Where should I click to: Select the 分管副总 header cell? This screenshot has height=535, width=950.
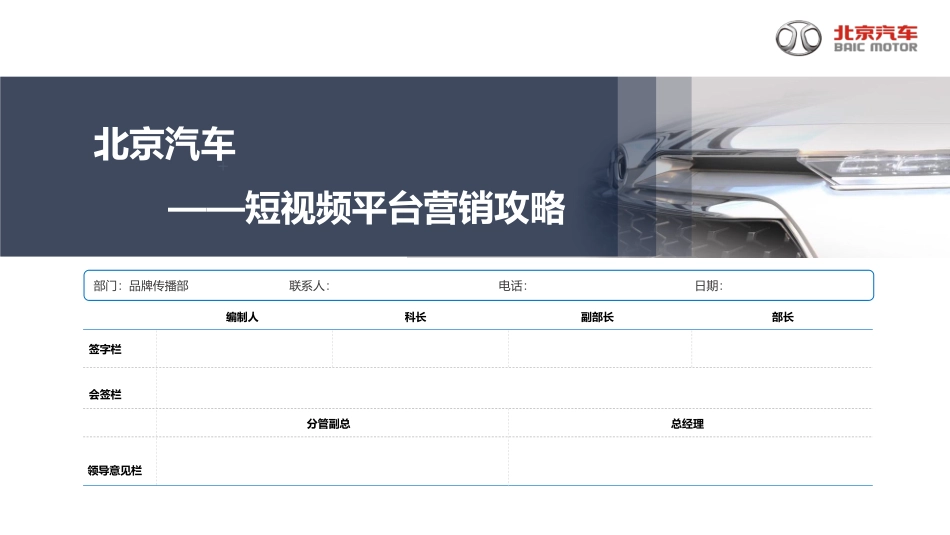(x=328, y=424)
